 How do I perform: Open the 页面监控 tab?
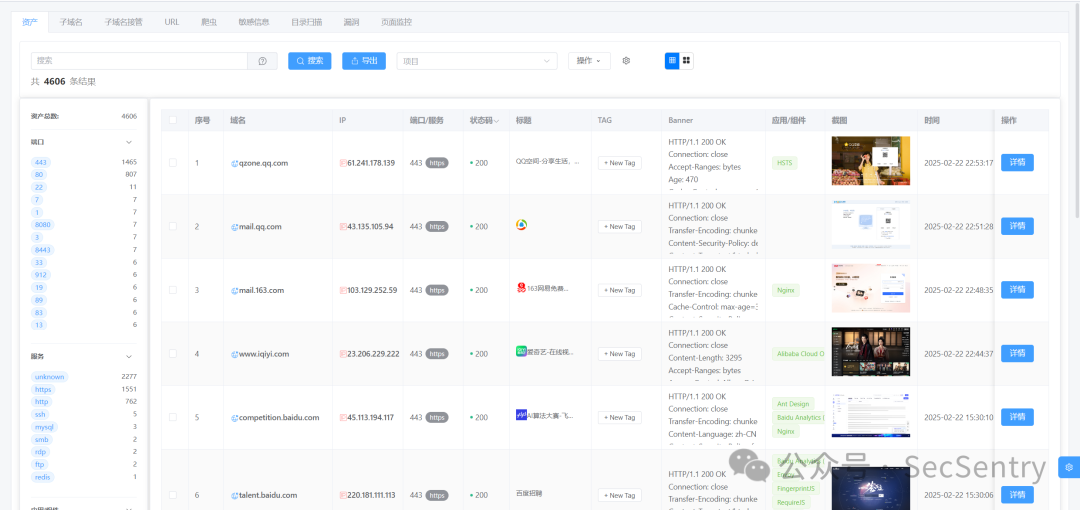[x=396, y=22]
